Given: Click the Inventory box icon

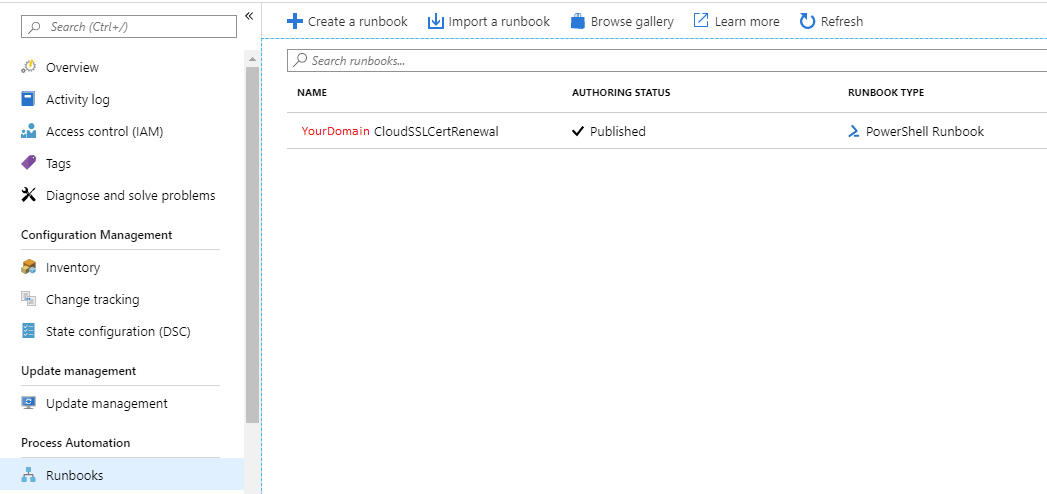Looking at the screenshot, I should tap(29, 267).
